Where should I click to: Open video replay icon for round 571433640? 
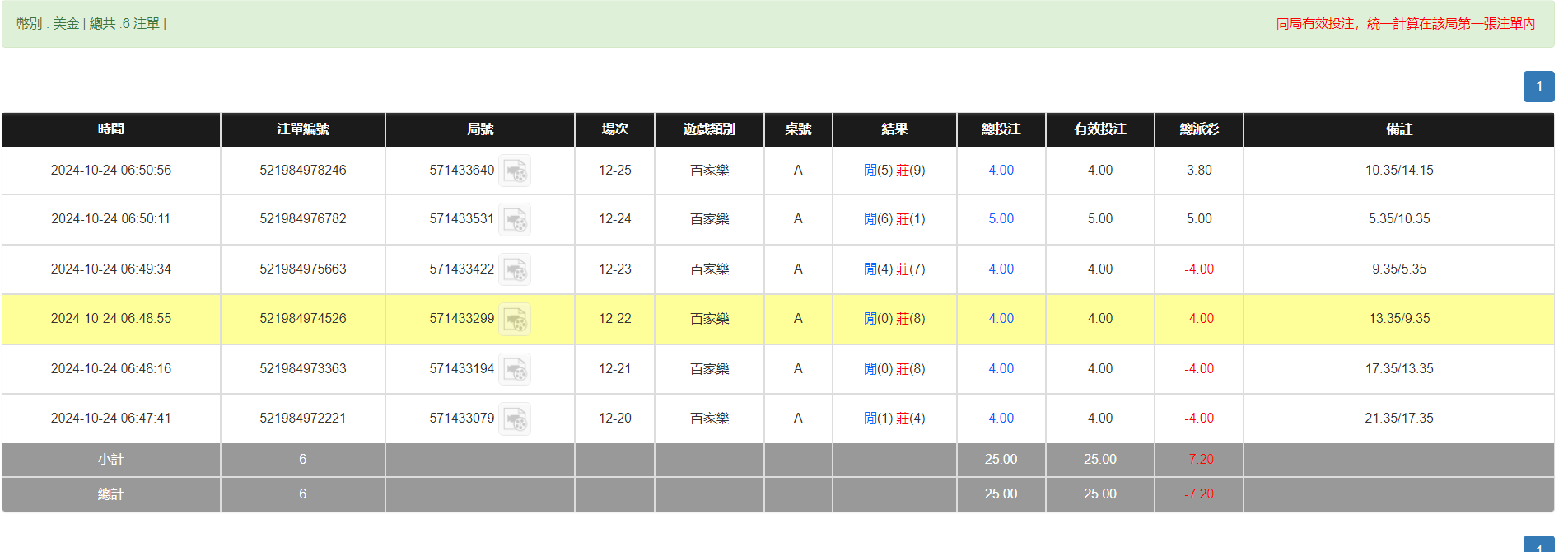point(515,171)
